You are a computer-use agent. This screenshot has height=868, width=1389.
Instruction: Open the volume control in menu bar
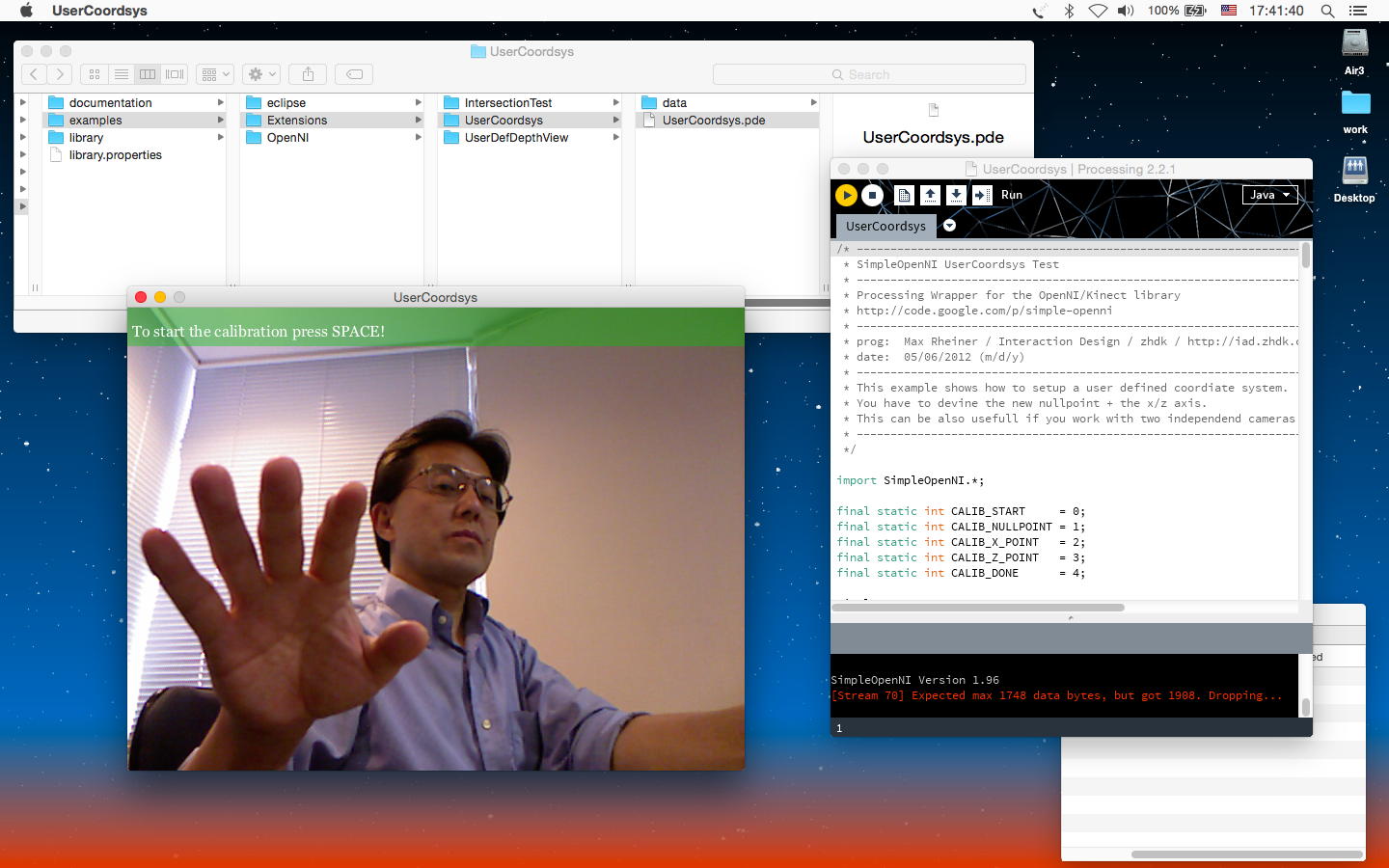coord(1126,11)
